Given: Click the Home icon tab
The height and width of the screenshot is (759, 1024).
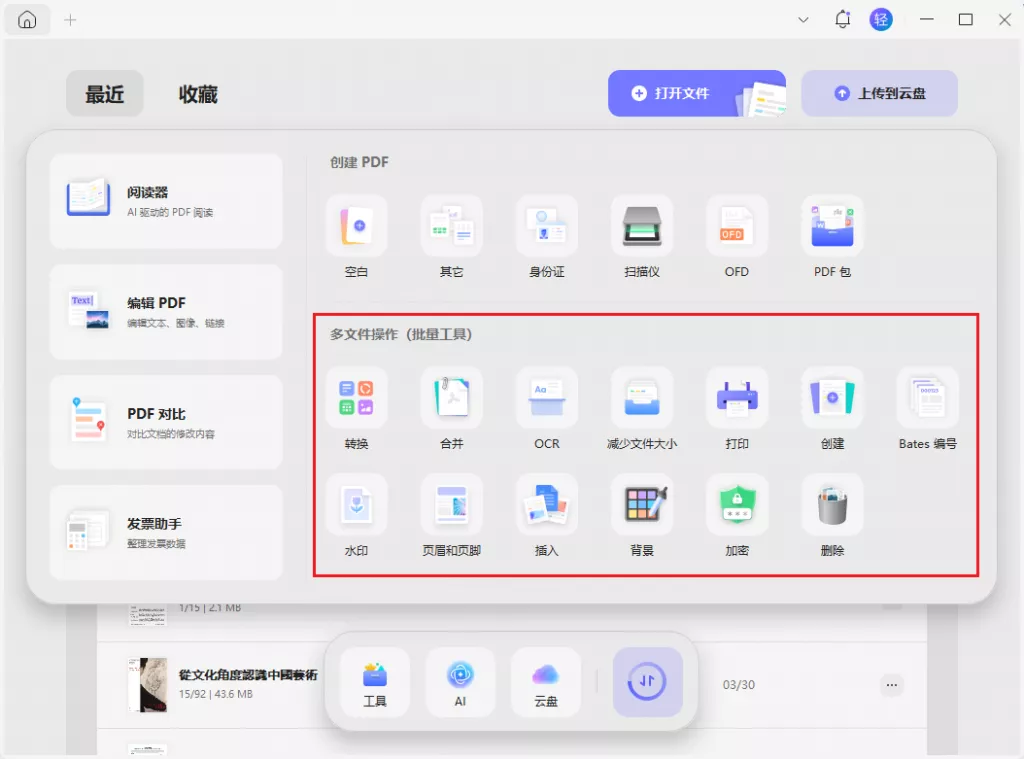Looking at the screenshot, I should [27, 20].
